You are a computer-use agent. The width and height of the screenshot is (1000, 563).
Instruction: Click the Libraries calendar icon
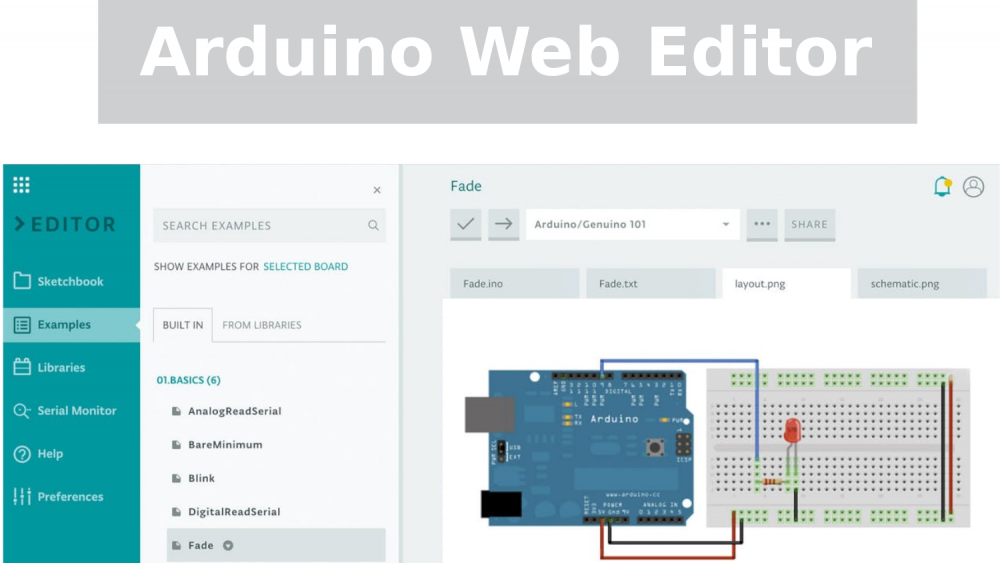(x=22, y=367)
